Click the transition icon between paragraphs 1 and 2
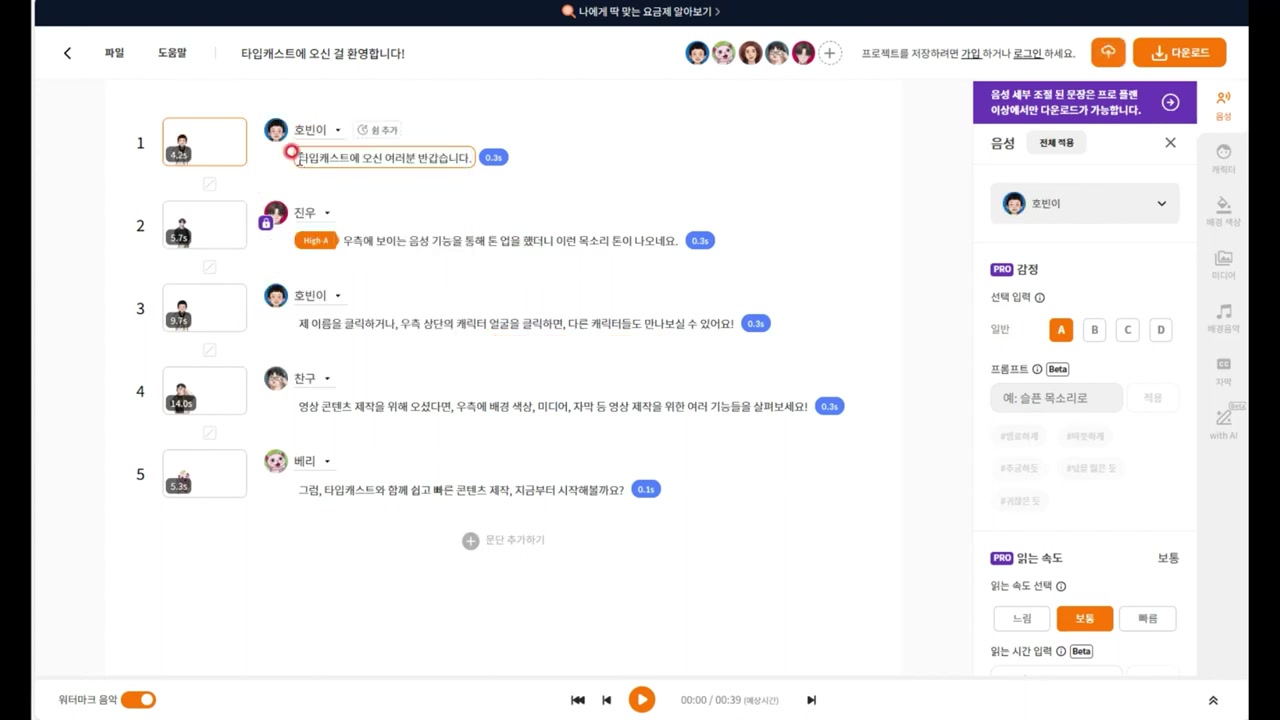Viewport: 1280px width, 720px height. (x=209, y=184)
